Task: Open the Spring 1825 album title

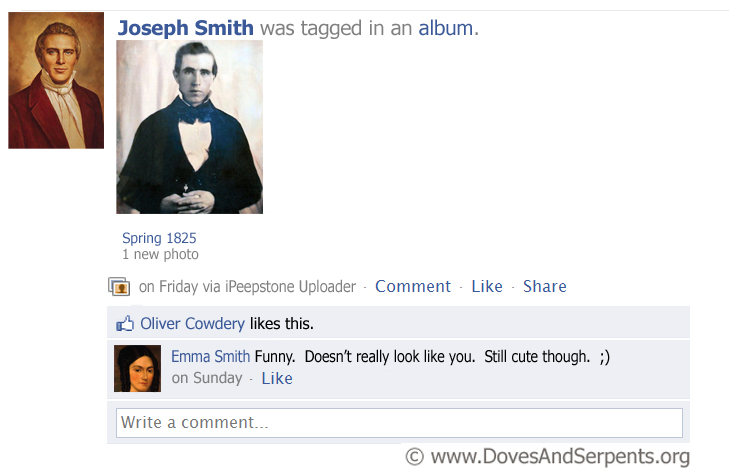Action: coord(159,238)
